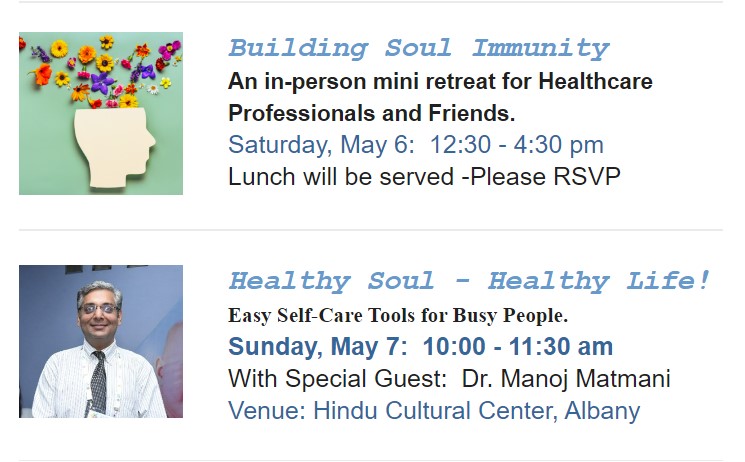Click the flowers and head silhouette image
Image resolution: width=745 pixels, height=462 pixels.
pos(101,114)
